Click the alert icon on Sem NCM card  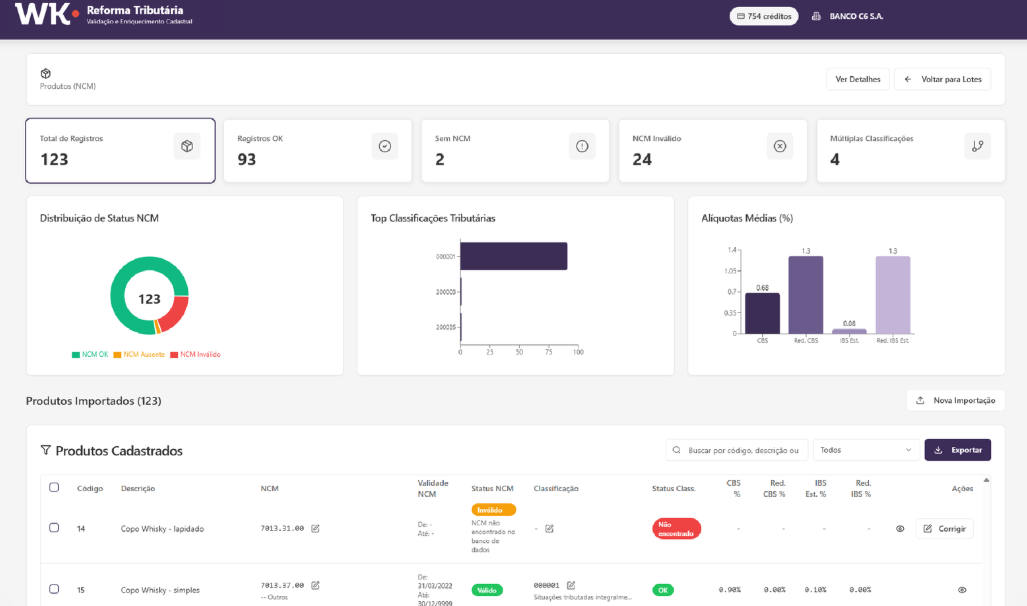(x=582, y=146)
